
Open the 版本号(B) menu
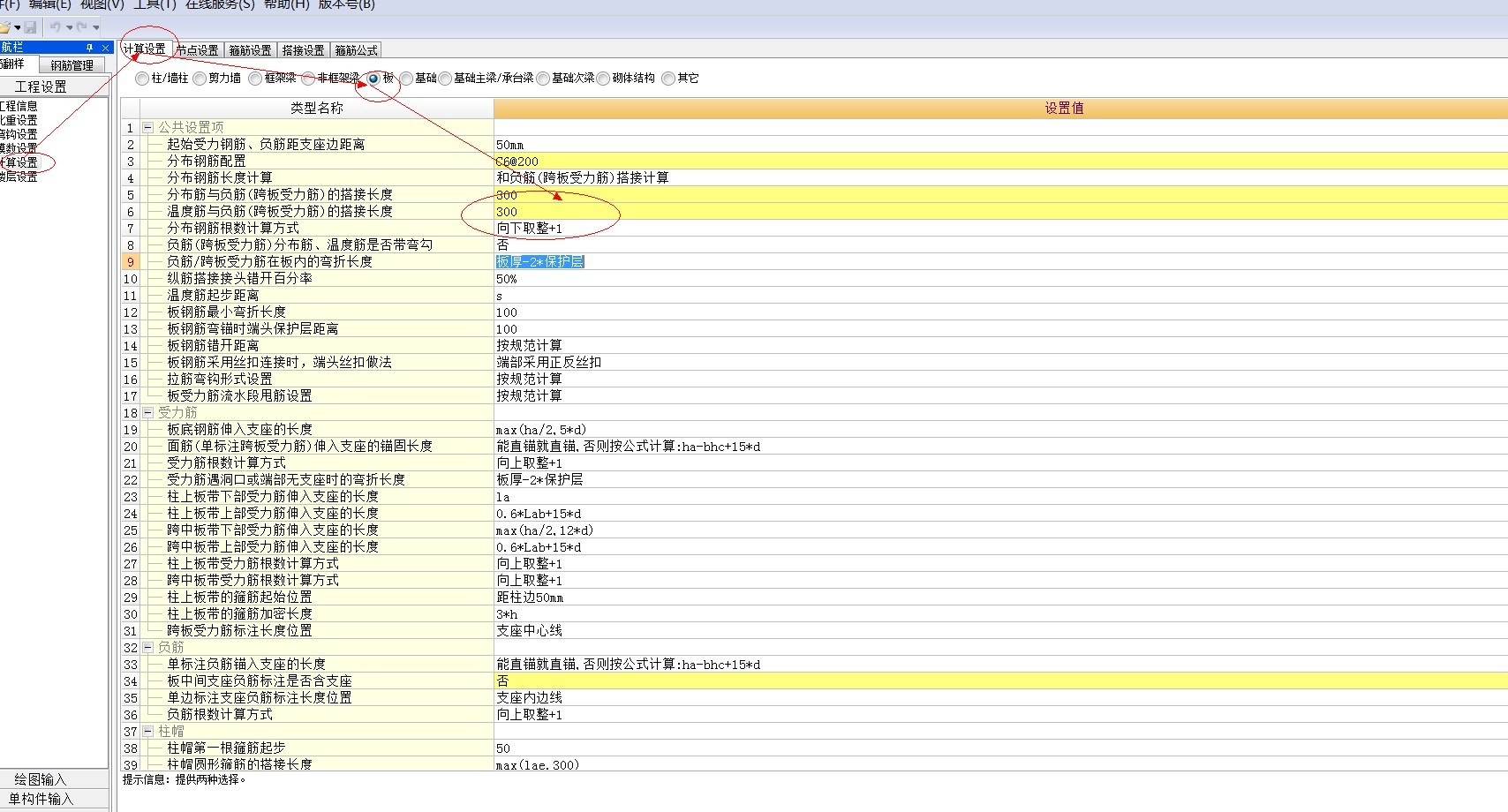click(346, 4)
